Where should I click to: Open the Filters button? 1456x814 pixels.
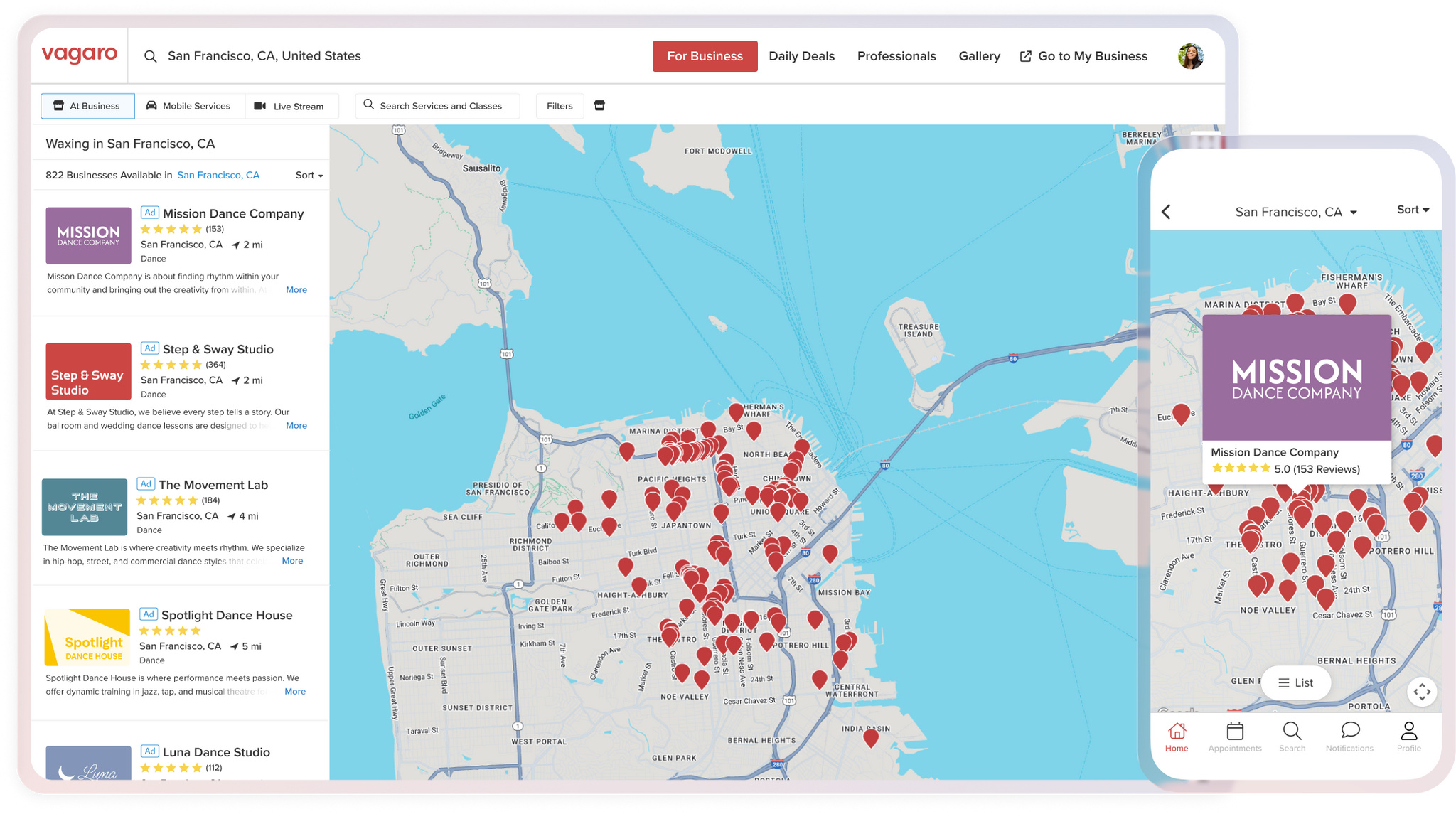(560, 106)
